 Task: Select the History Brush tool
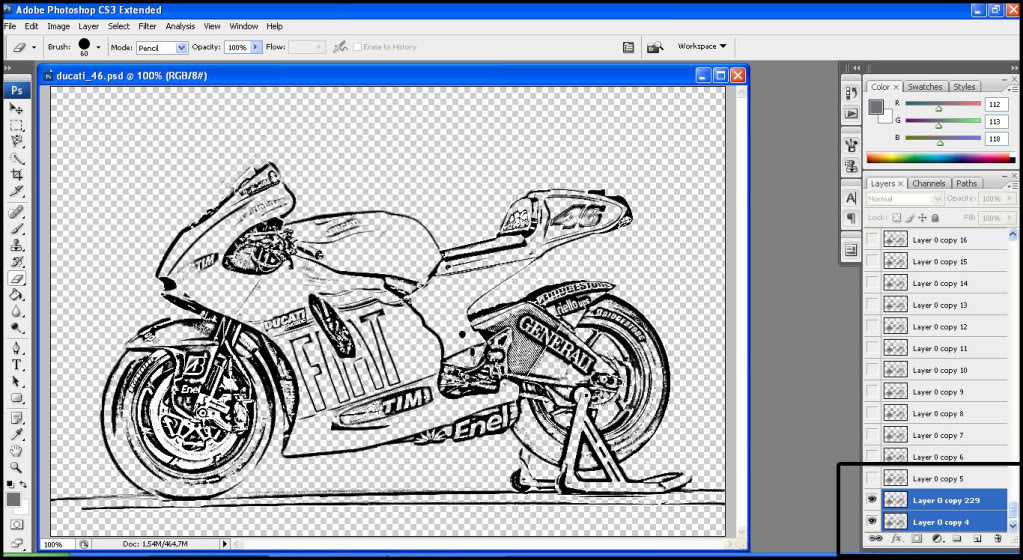[x=16, y=262]
